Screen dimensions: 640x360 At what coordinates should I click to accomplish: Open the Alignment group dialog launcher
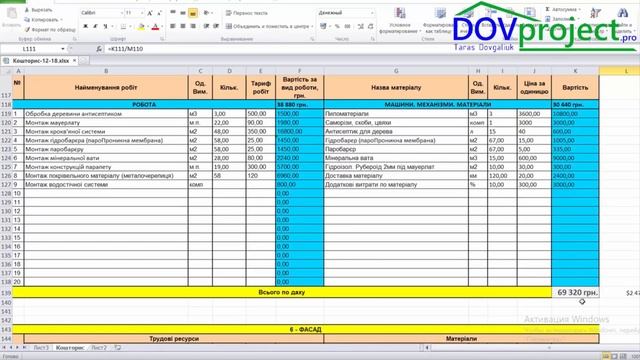(312, 39)
